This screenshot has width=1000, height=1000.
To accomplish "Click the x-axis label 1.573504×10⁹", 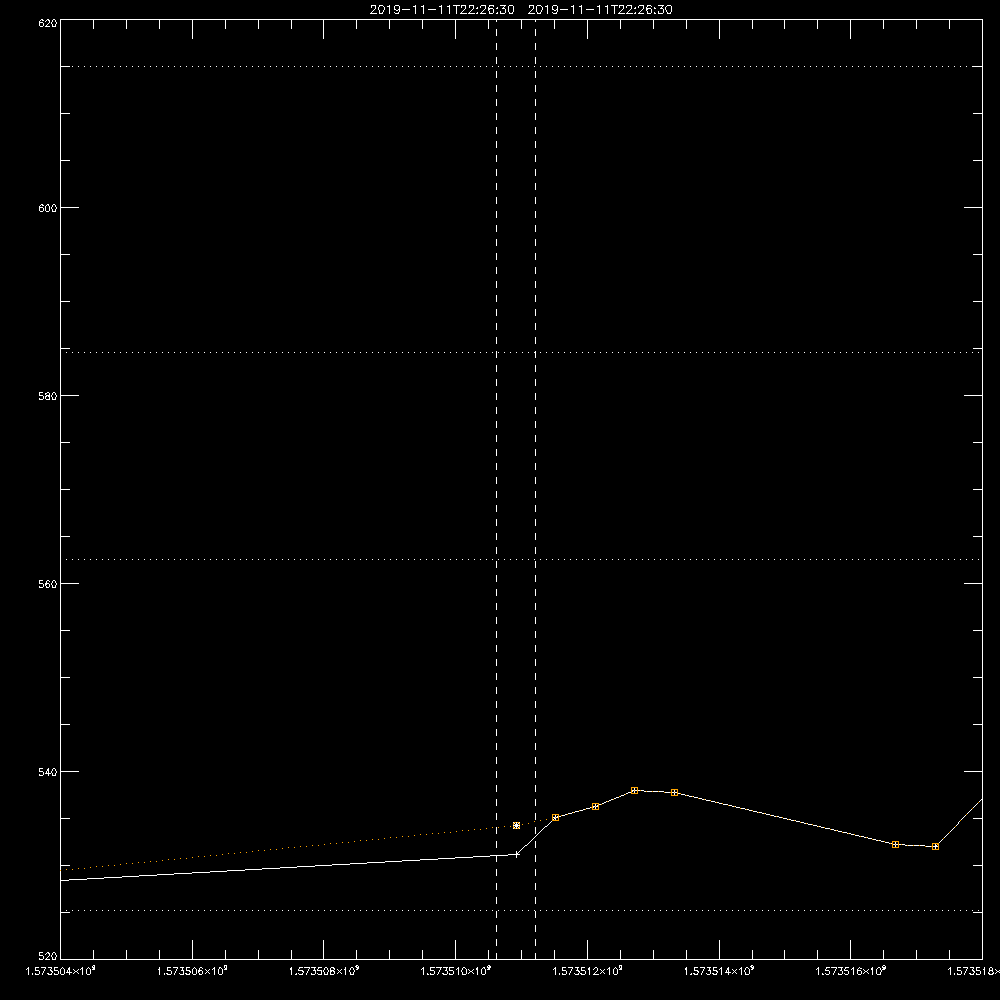I will (60, 971).
